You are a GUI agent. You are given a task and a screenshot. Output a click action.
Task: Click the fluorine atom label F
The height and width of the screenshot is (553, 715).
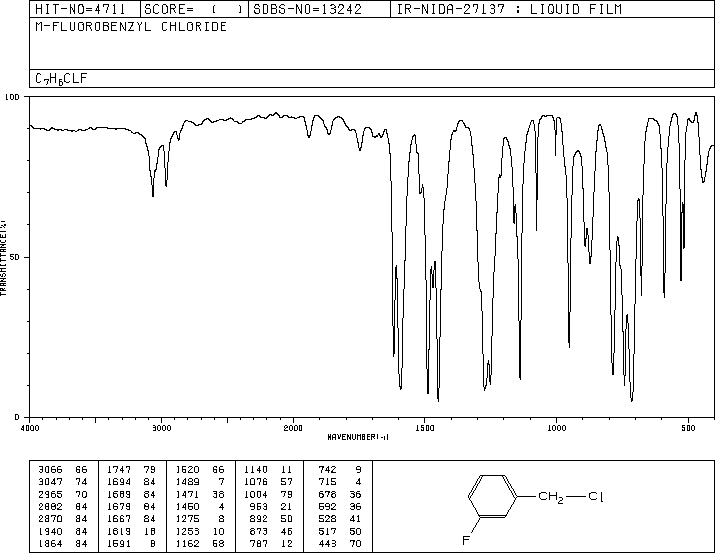click(x=466, y=541)
